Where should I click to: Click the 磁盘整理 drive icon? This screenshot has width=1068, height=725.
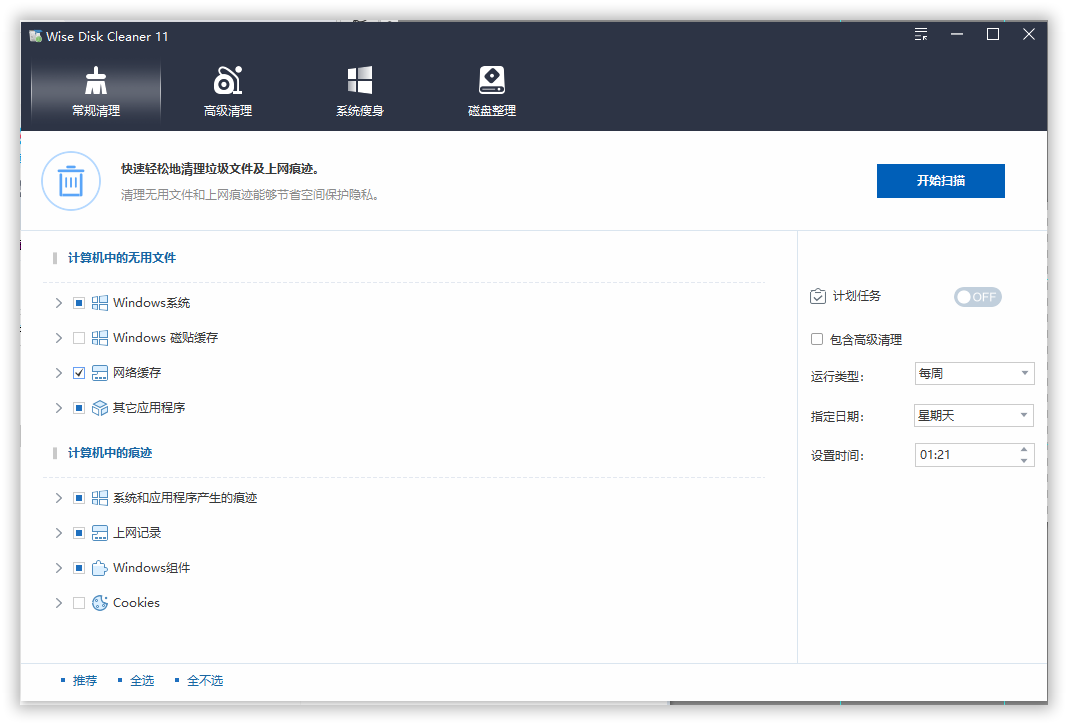(492, 80)
